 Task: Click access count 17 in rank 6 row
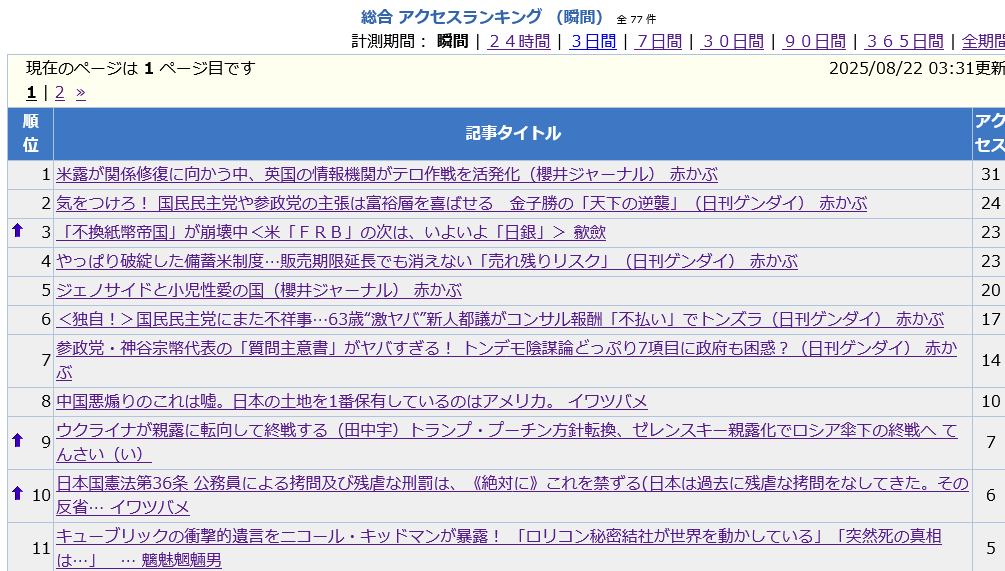pyautogui.click(x=990, y=319)
